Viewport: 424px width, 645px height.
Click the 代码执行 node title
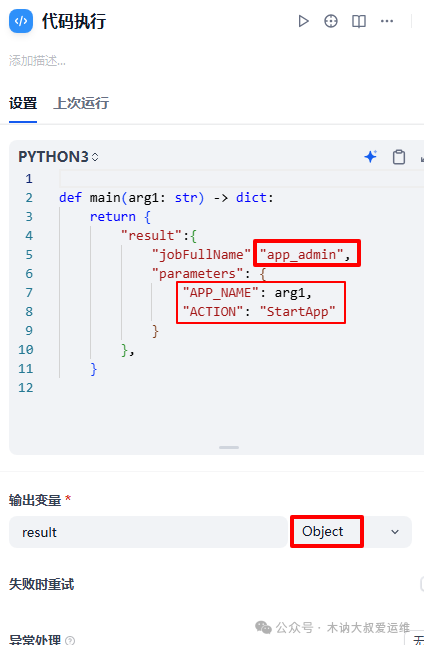(74, 21)
